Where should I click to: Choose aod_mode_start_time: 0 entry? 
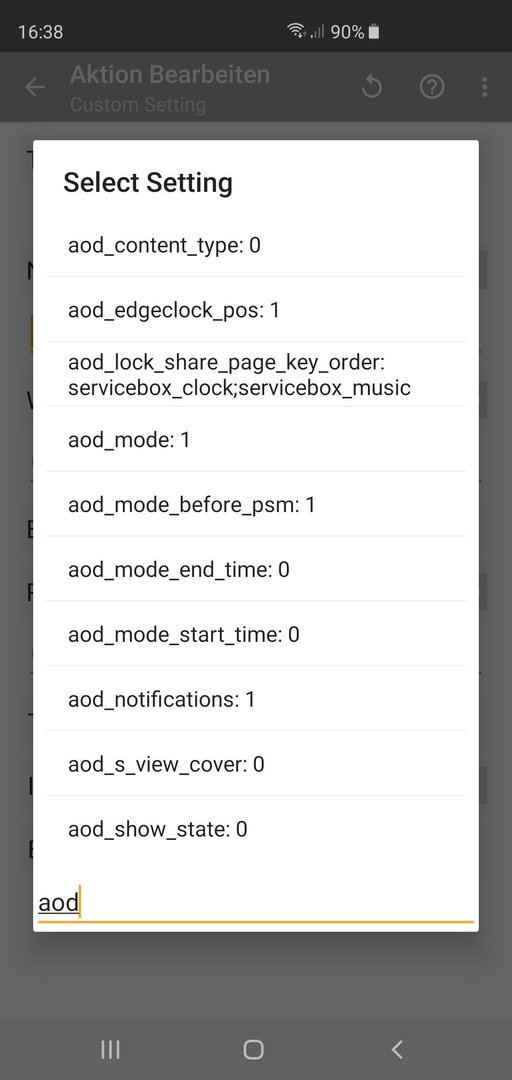click(x=256, y=634)
